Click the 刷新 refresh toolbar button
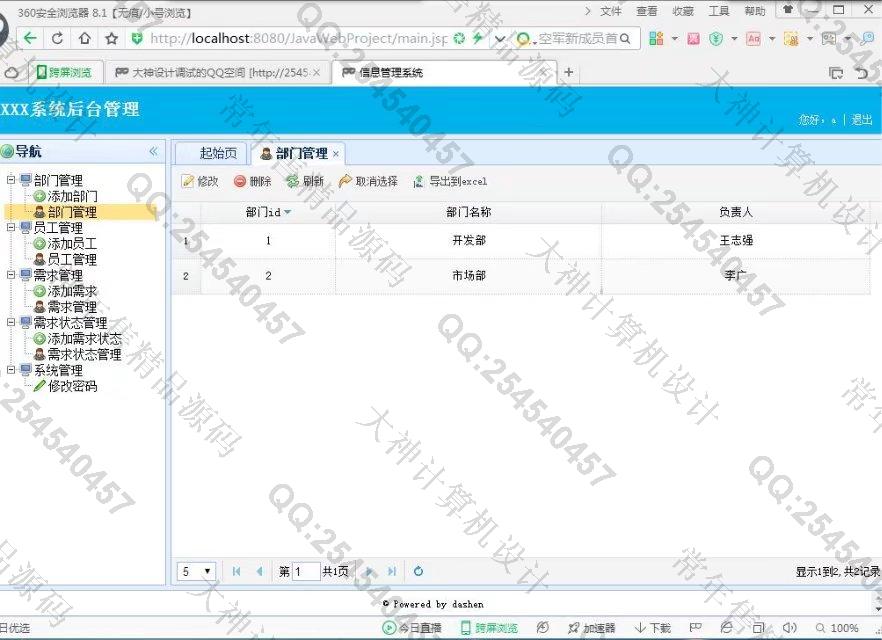This screenshot has width=882, height=640. [305, 181]
